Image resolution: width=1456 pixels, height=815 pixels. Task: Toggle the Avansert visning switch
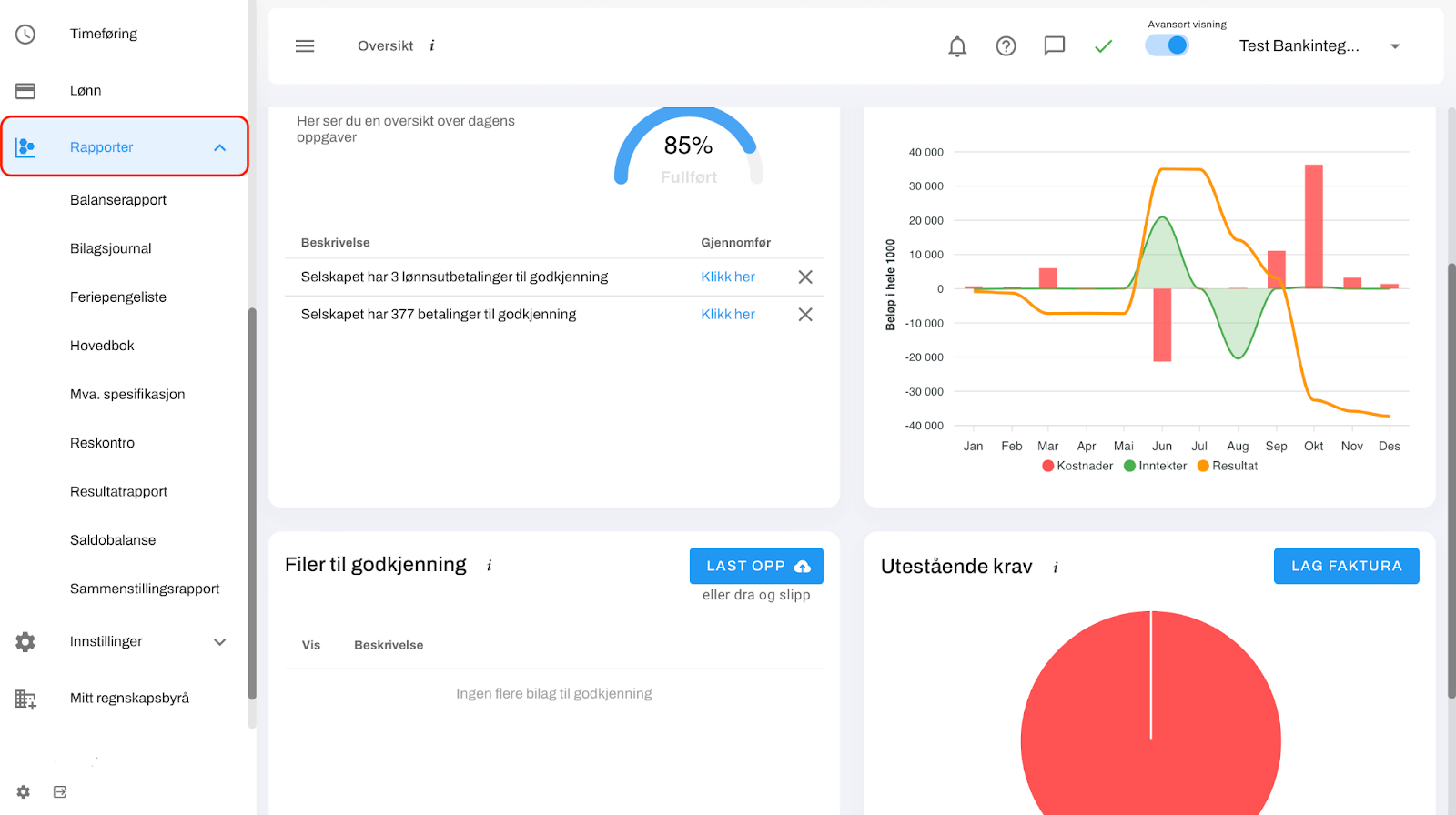coord(1167,45)
